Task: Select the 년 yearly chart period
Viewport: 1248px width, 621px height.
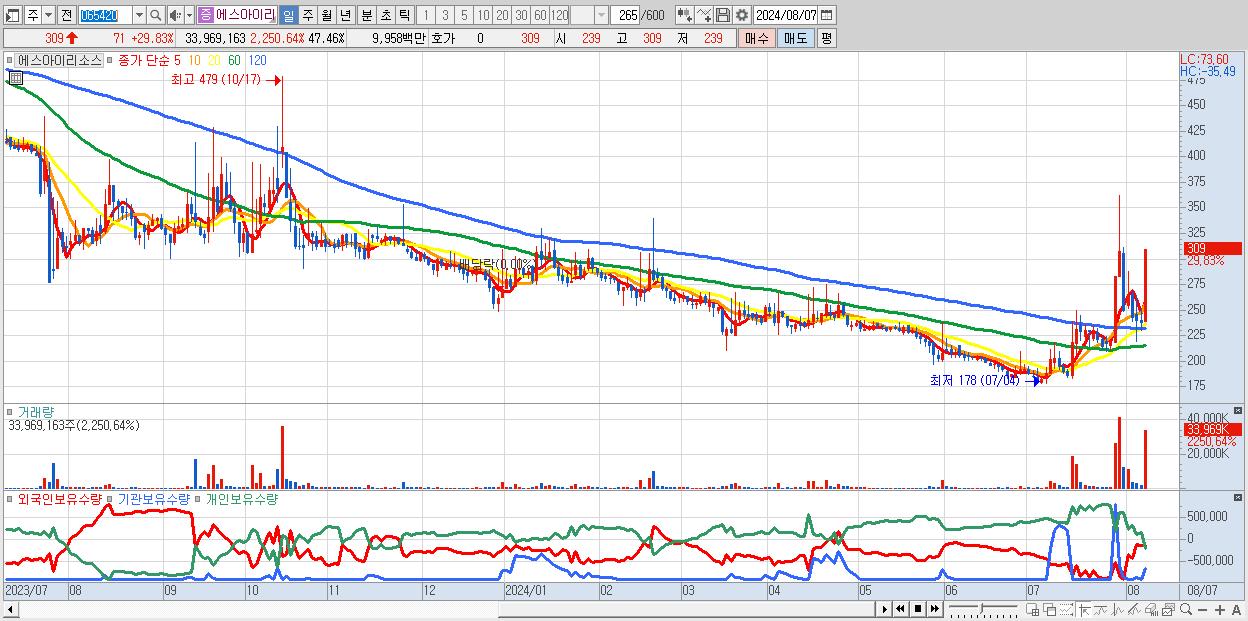Action: [345, 15]
